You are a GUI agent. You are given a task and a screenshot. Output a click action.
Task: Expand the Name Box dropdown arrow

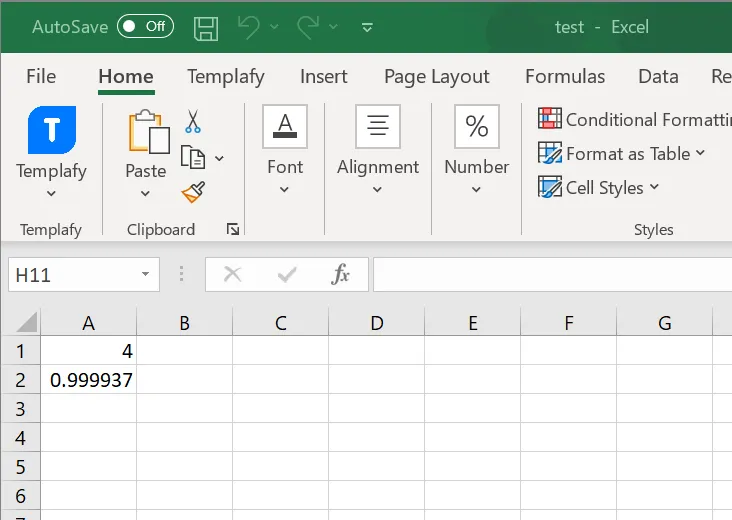[x=145, y=274]
